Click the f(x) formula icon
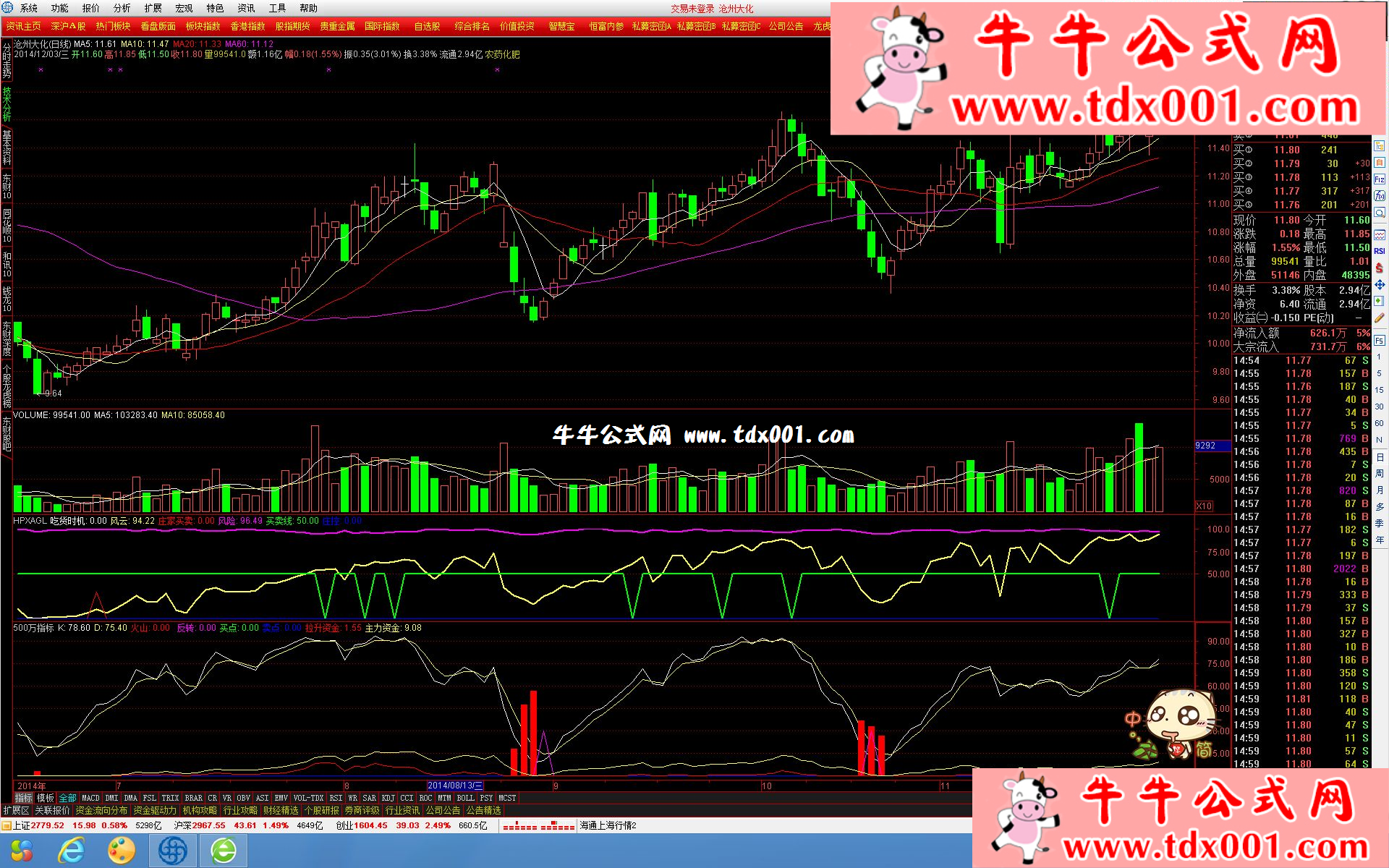This screenshot has height=868, width=1389. coord(1380,195)
